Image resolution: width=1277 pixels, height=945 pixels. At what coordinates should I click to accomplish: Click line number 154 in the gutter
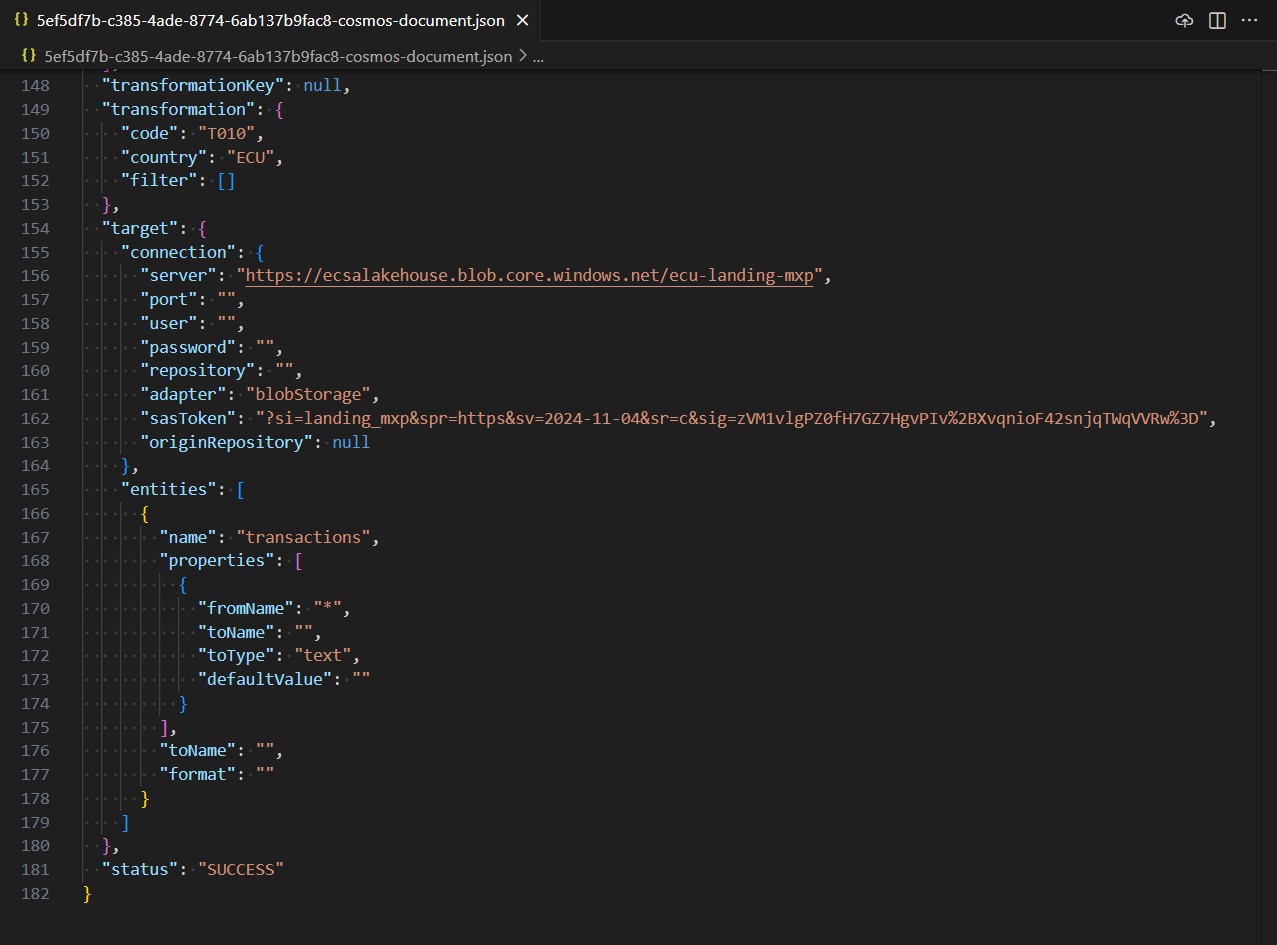[x=35, y=228]
